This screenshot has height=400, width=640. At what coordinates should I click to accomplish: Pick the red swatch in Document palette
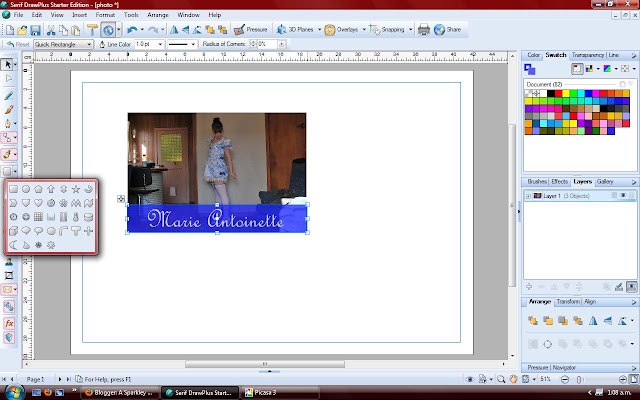coord(558,93)
